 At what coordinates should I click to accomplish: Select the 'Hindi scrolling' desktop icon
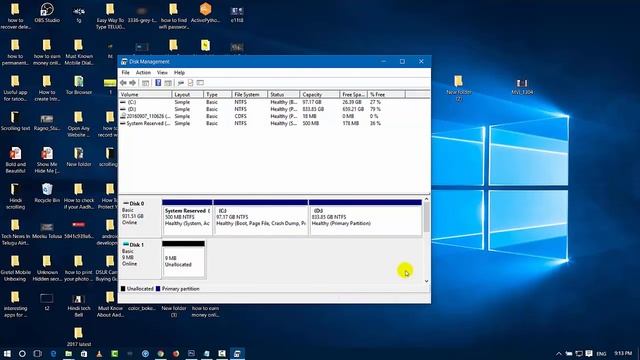point(15,196)
